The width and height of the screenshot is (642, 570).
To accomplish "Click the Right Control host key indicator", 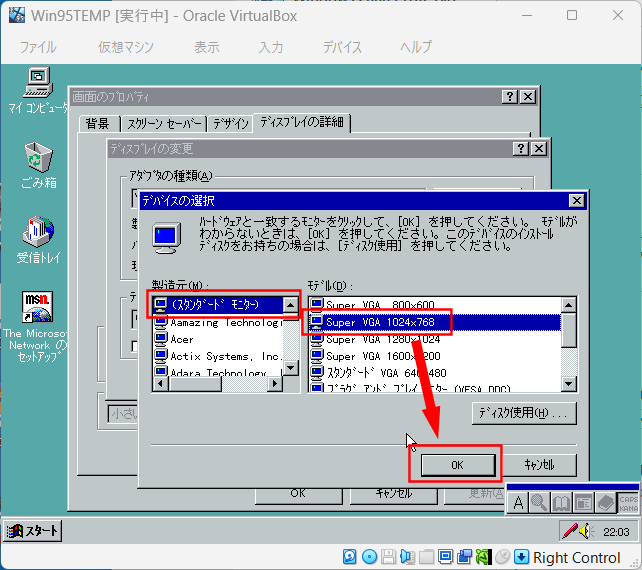I will point(576,557).
